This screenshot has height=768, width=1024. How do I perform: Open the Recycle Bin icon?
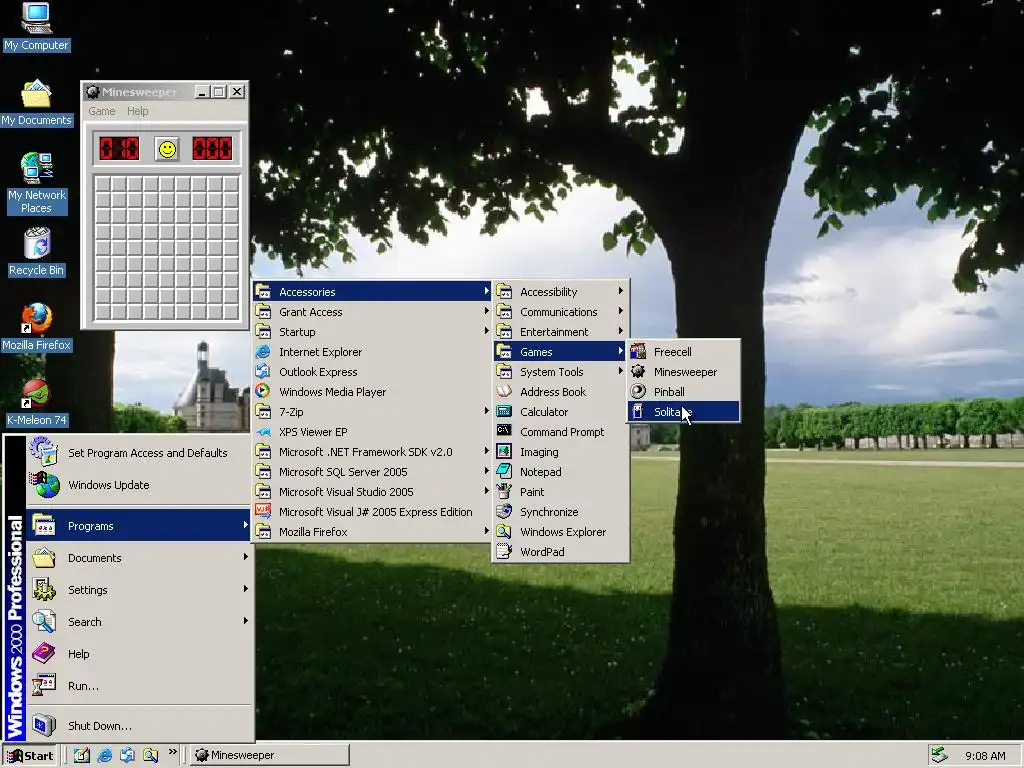(36, 253)
